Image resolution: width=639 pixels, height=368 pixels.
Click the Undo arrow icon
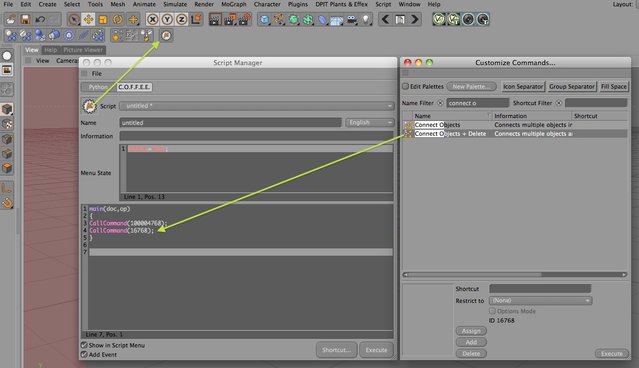[x=40, y=19]
